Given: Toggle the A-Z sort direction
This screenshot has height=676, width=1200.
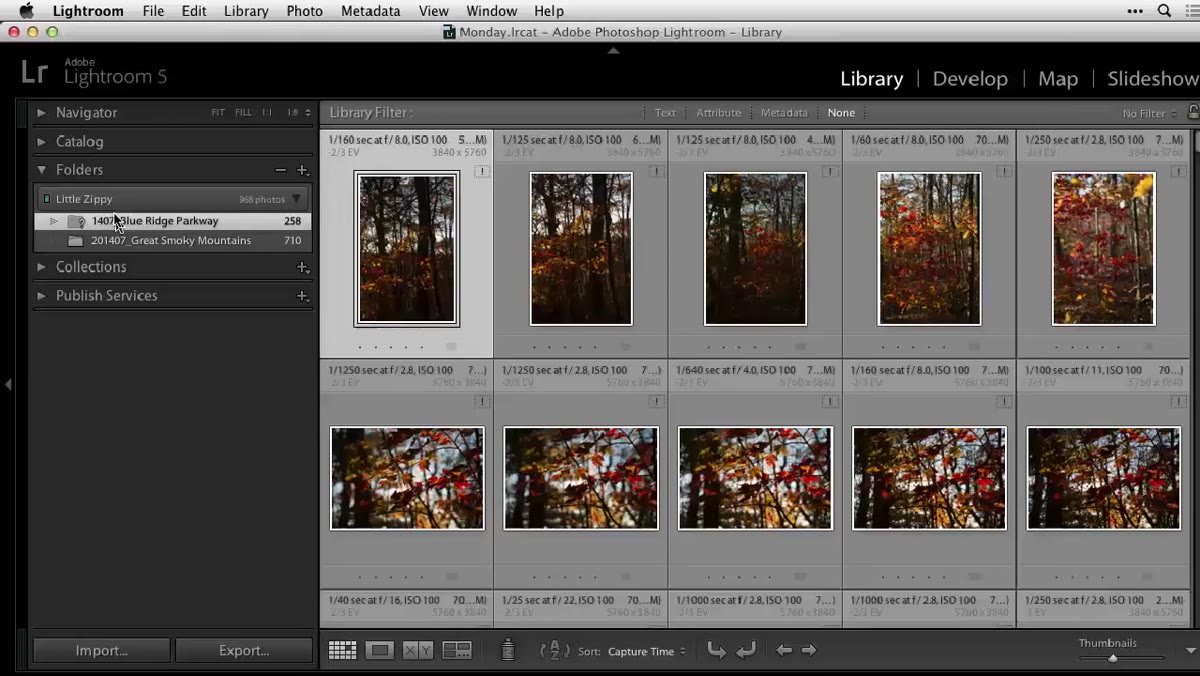Looking at the screenshot, I should 555,650.
